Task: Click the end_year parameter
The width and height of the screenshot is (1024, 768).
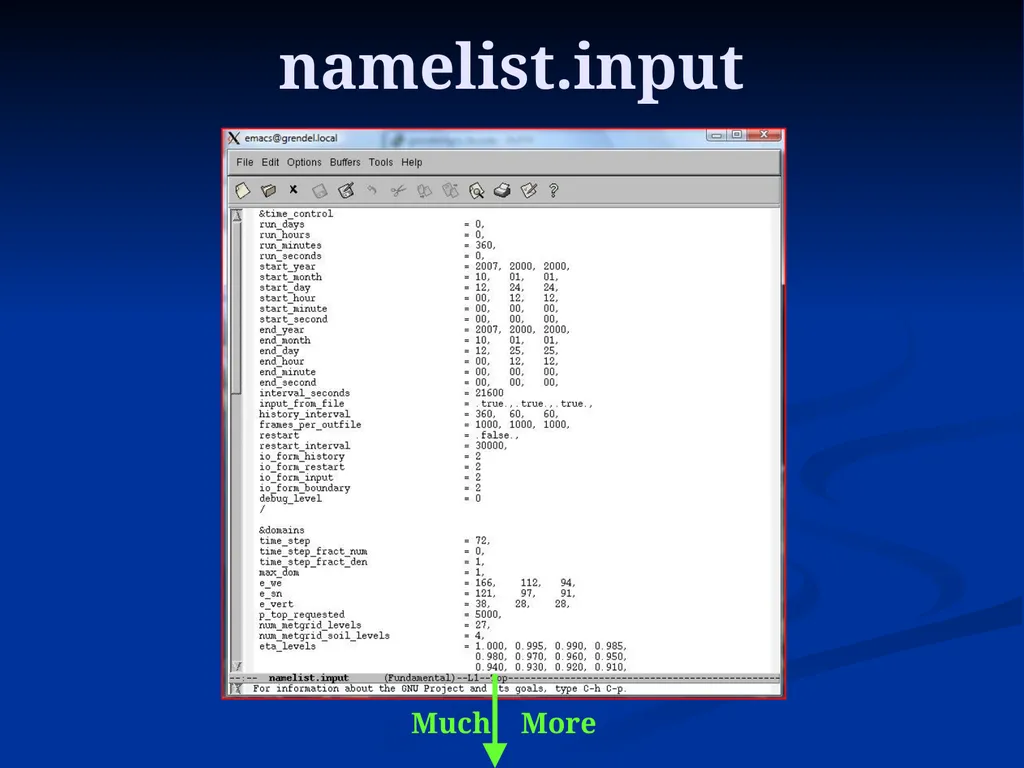Action: 281,330
